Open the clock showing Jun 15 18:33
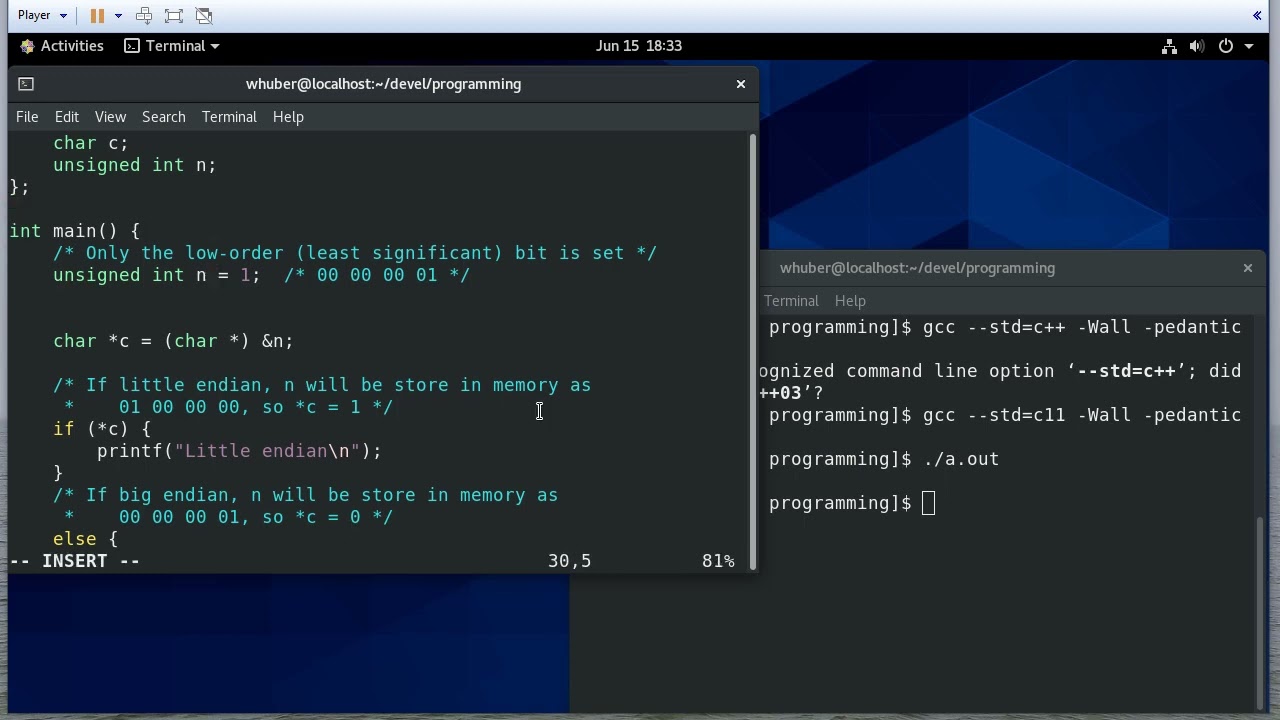This screenshot has height=720, width=1280. tap(639, 46)
